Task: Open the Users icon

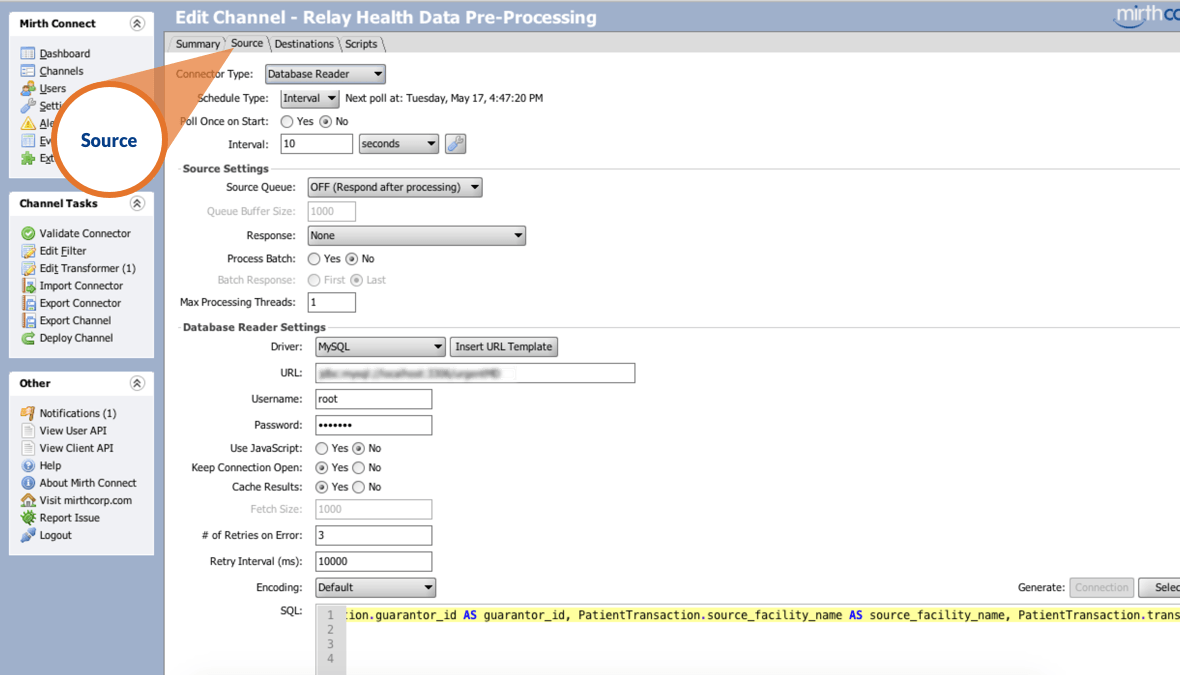Action: pyautogui.click(x=28, y=88)
